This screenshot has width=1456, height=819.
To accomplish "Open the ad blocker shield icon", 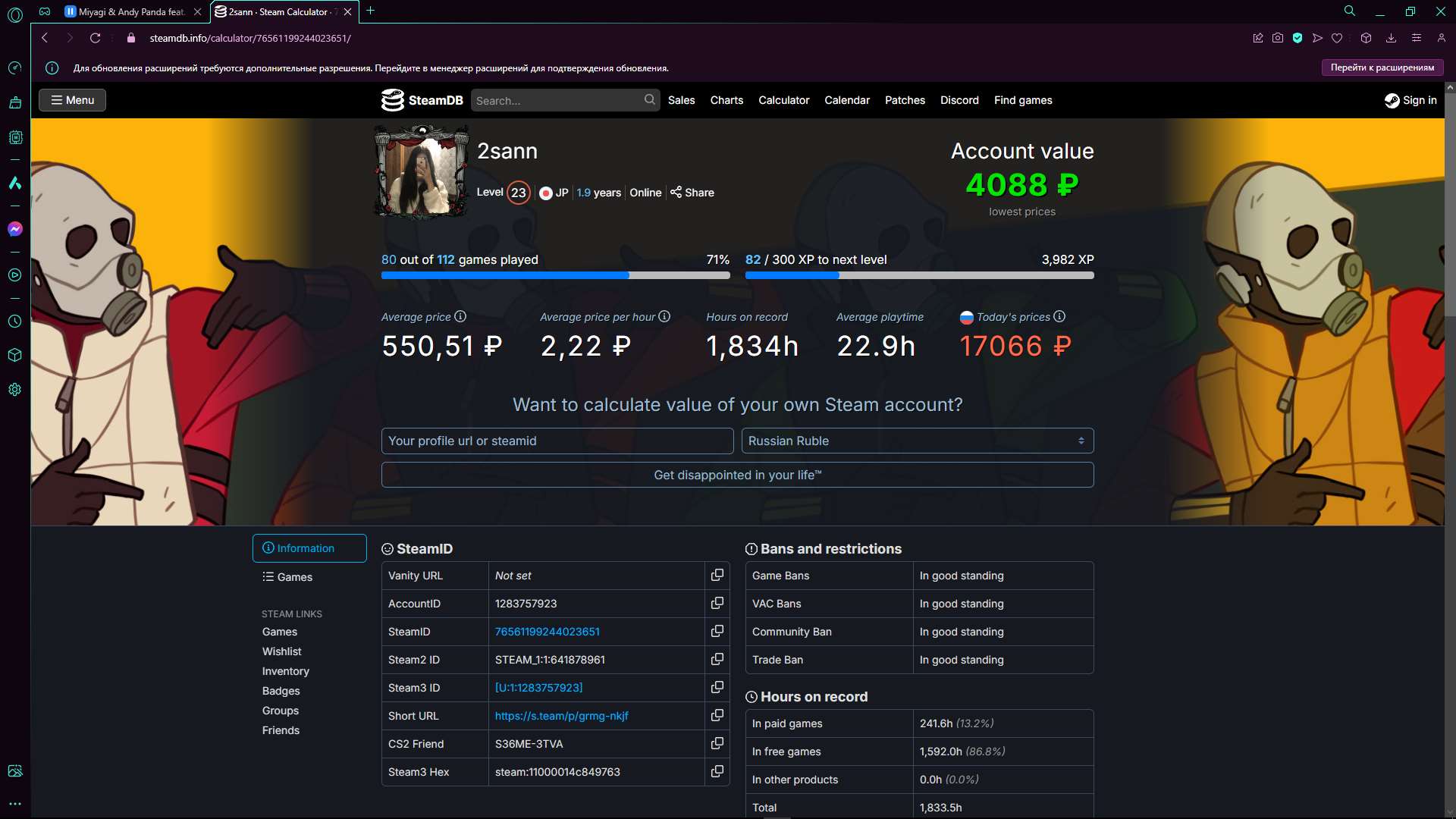I will (x=1298, y=38).
